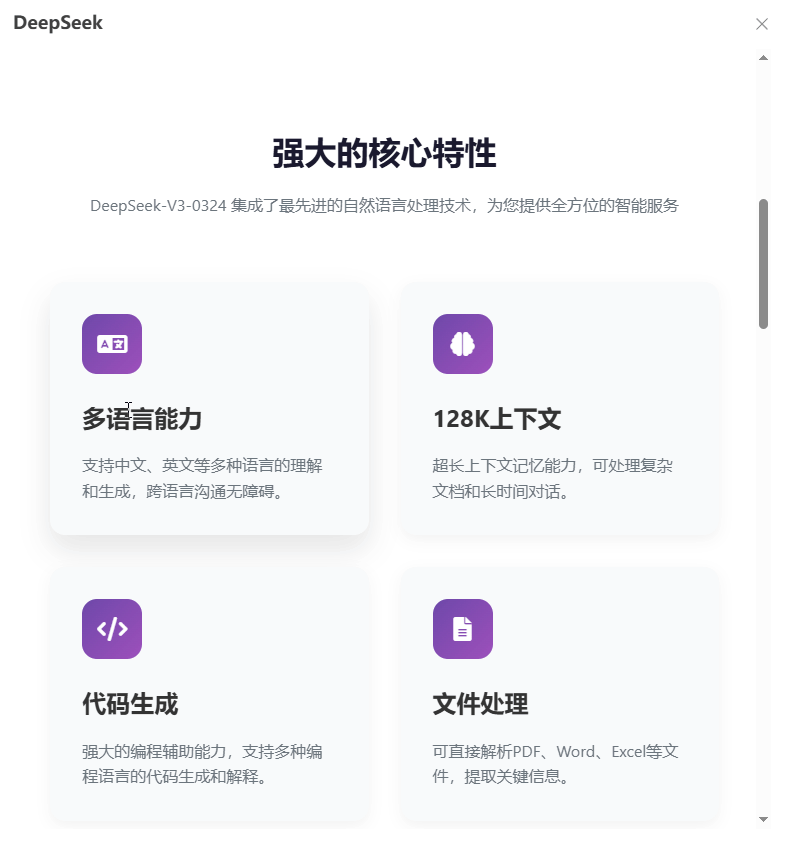Click the DeepSeek title text

point(58,23)
